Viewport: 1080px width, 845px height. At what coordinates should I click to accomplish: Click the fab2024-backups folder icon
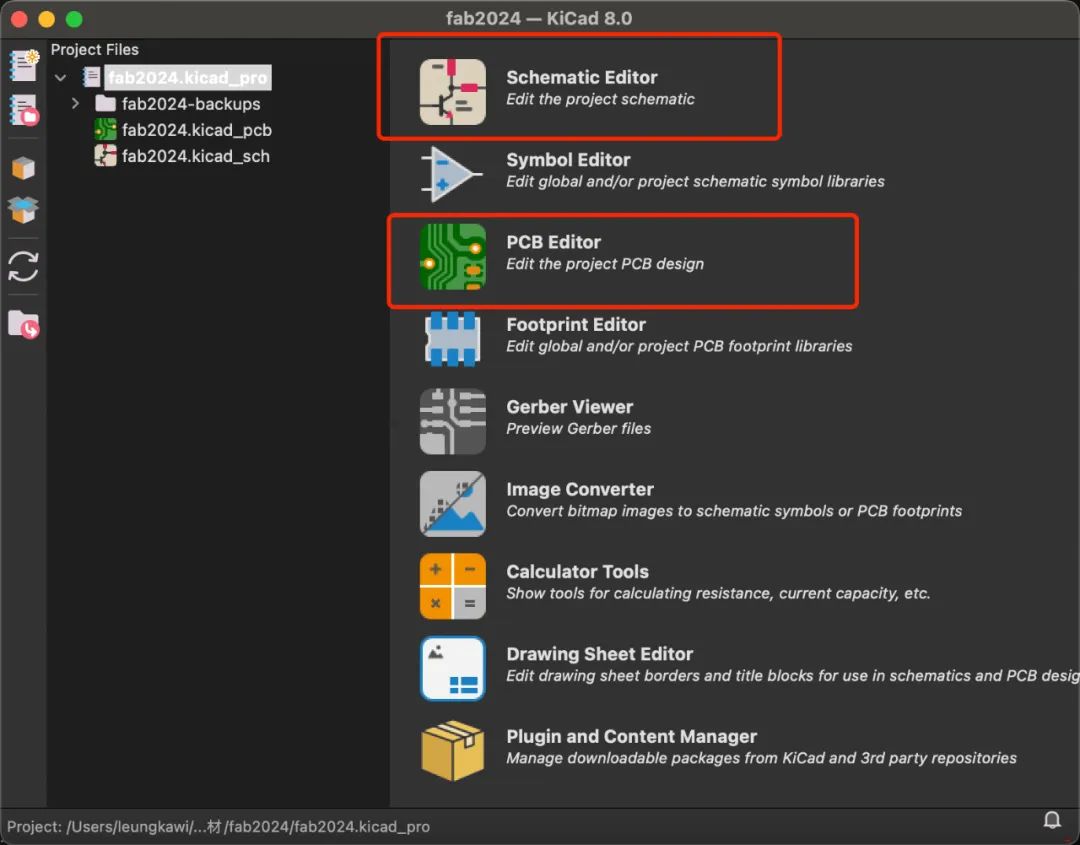105,103
